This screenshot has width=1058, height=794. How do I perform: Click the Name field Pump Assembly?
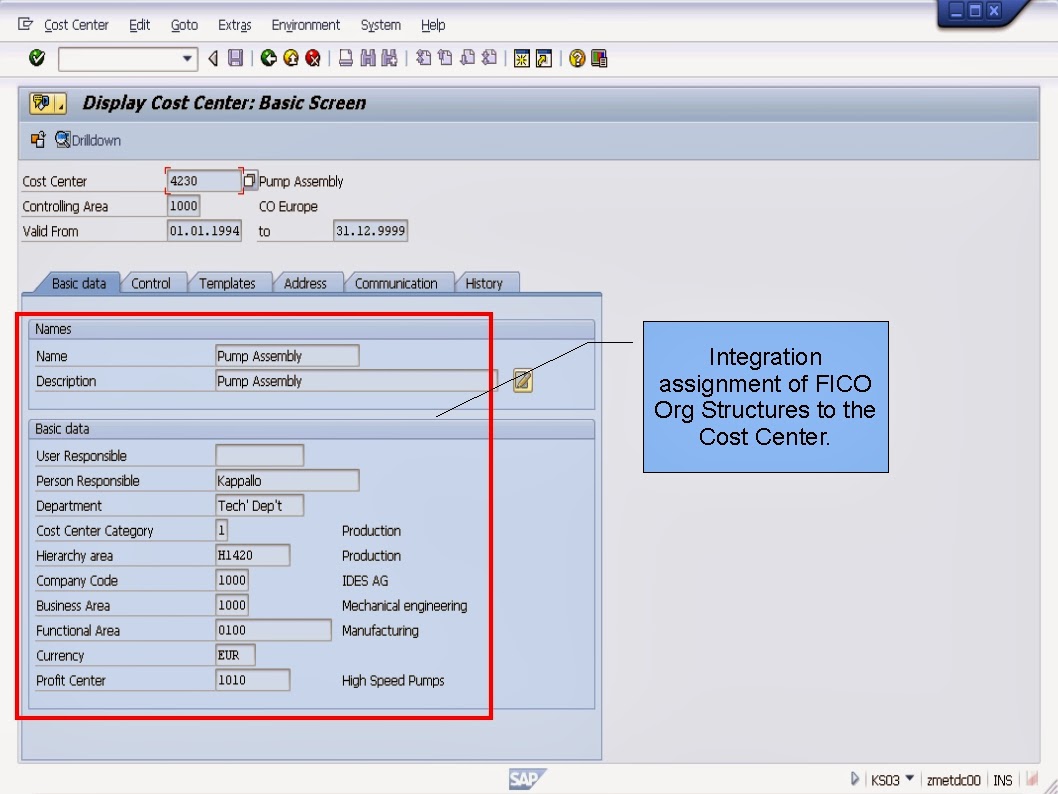287,356
